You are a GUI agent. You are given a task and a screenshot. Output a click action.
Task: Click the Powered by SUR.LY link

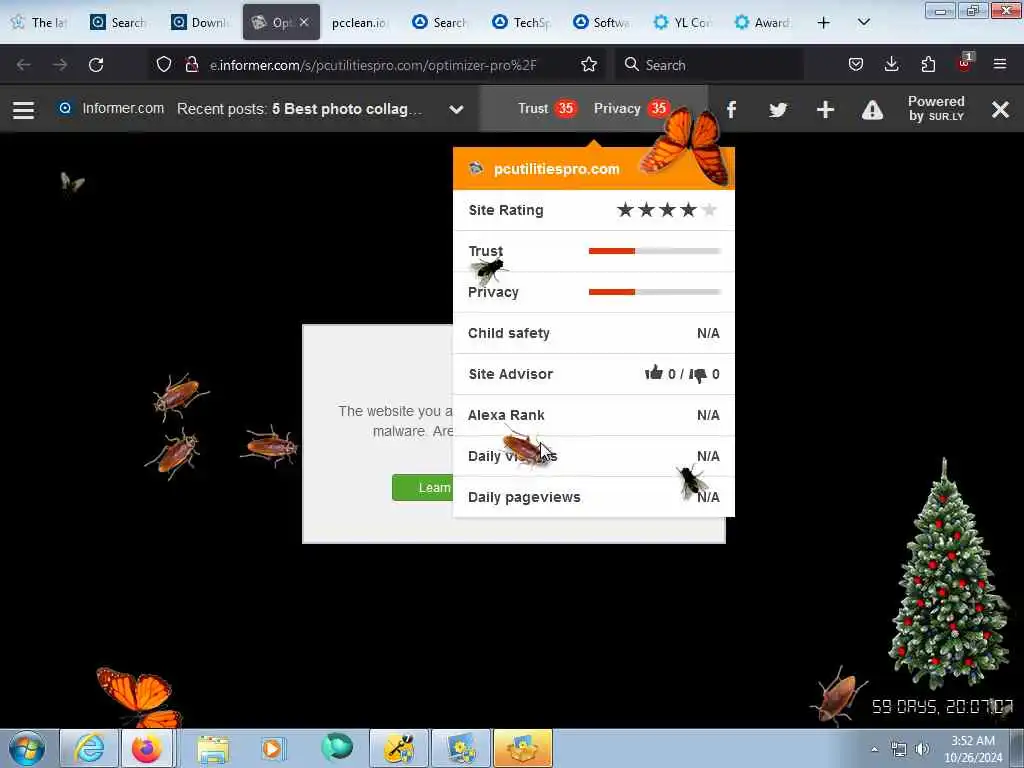936,108
